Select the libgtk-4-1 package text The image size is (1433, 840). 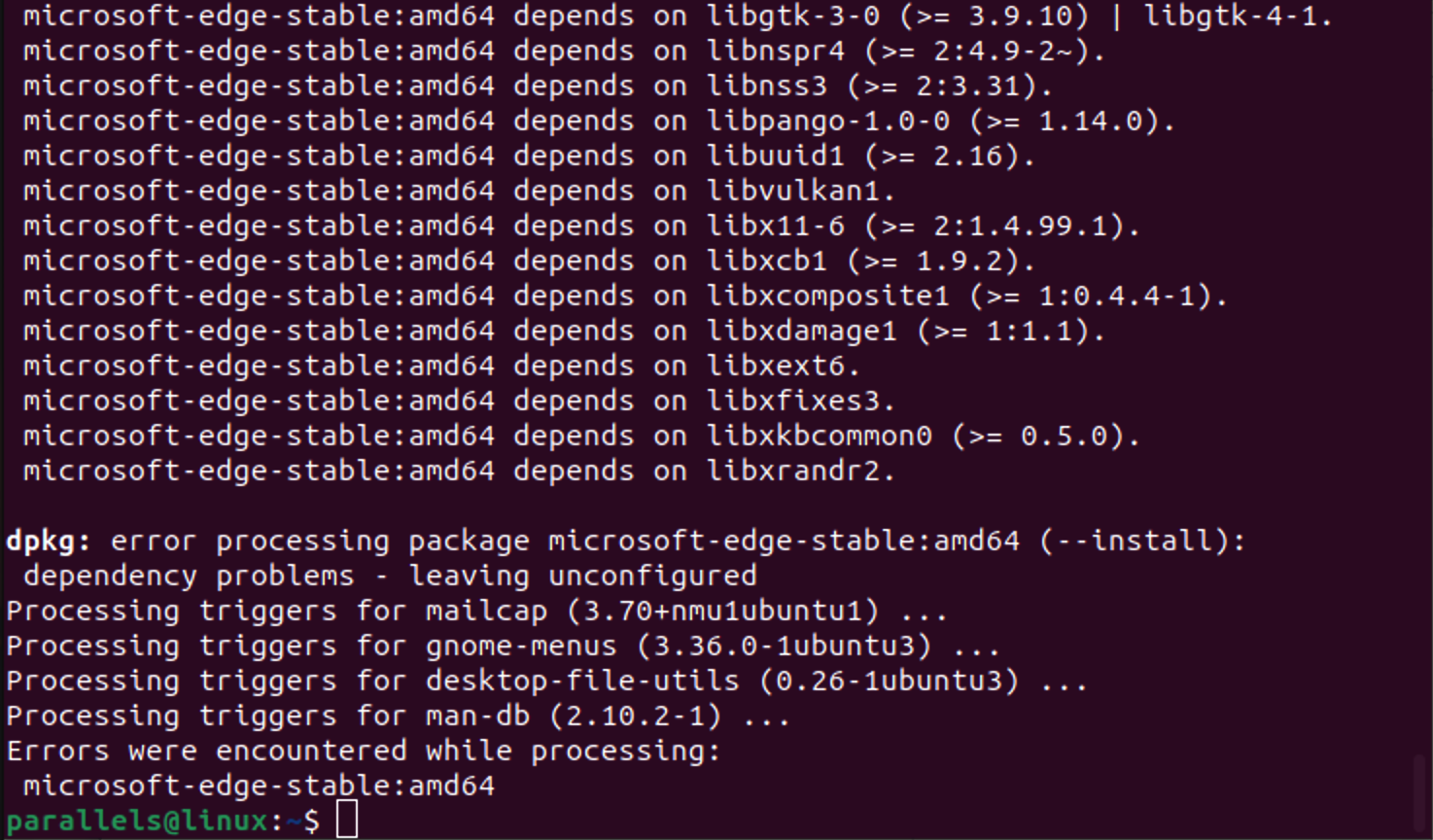click(1235, 17)
